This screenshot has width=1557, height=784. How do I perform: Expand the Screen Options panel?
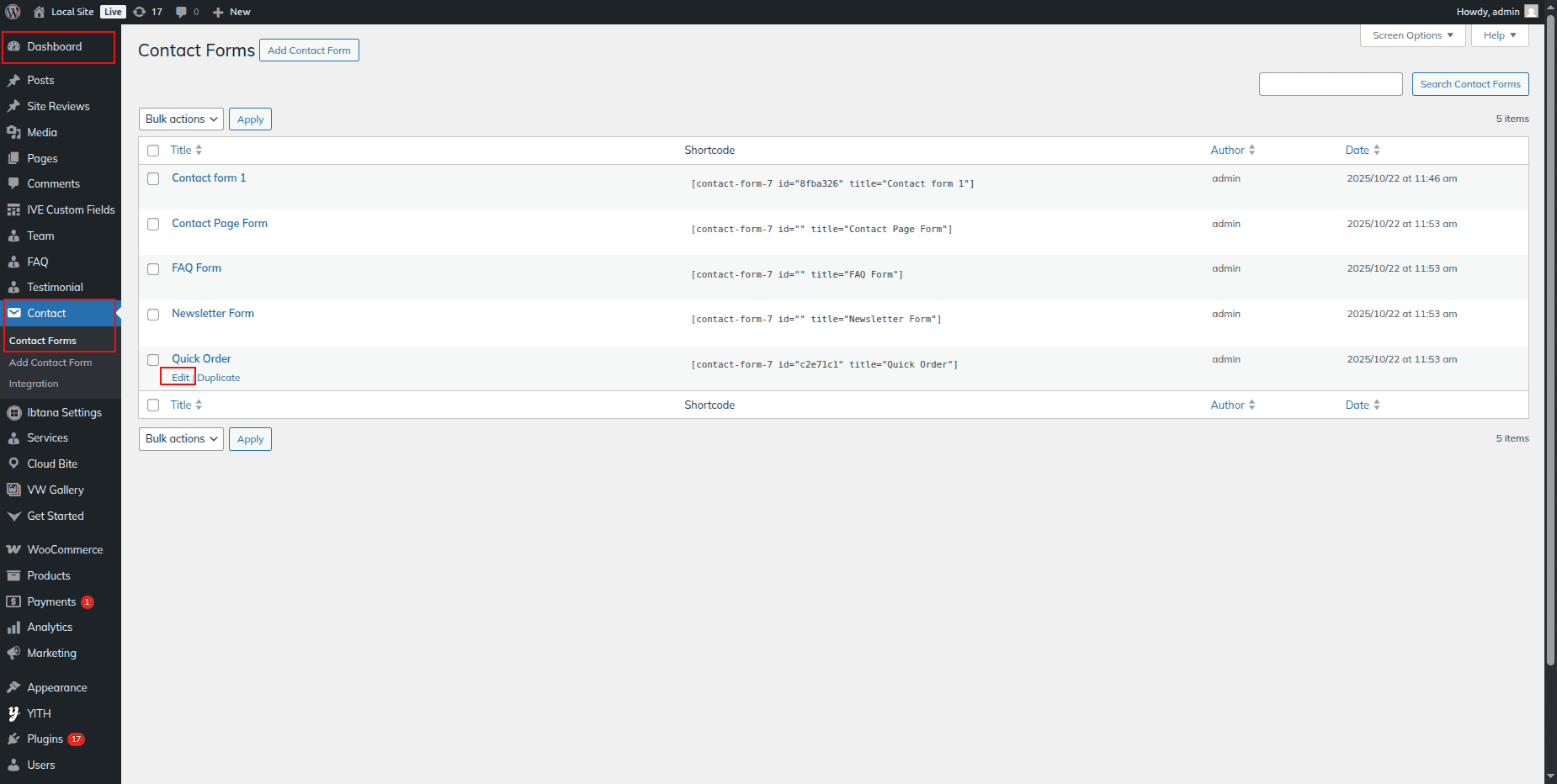click(1412, 35)
